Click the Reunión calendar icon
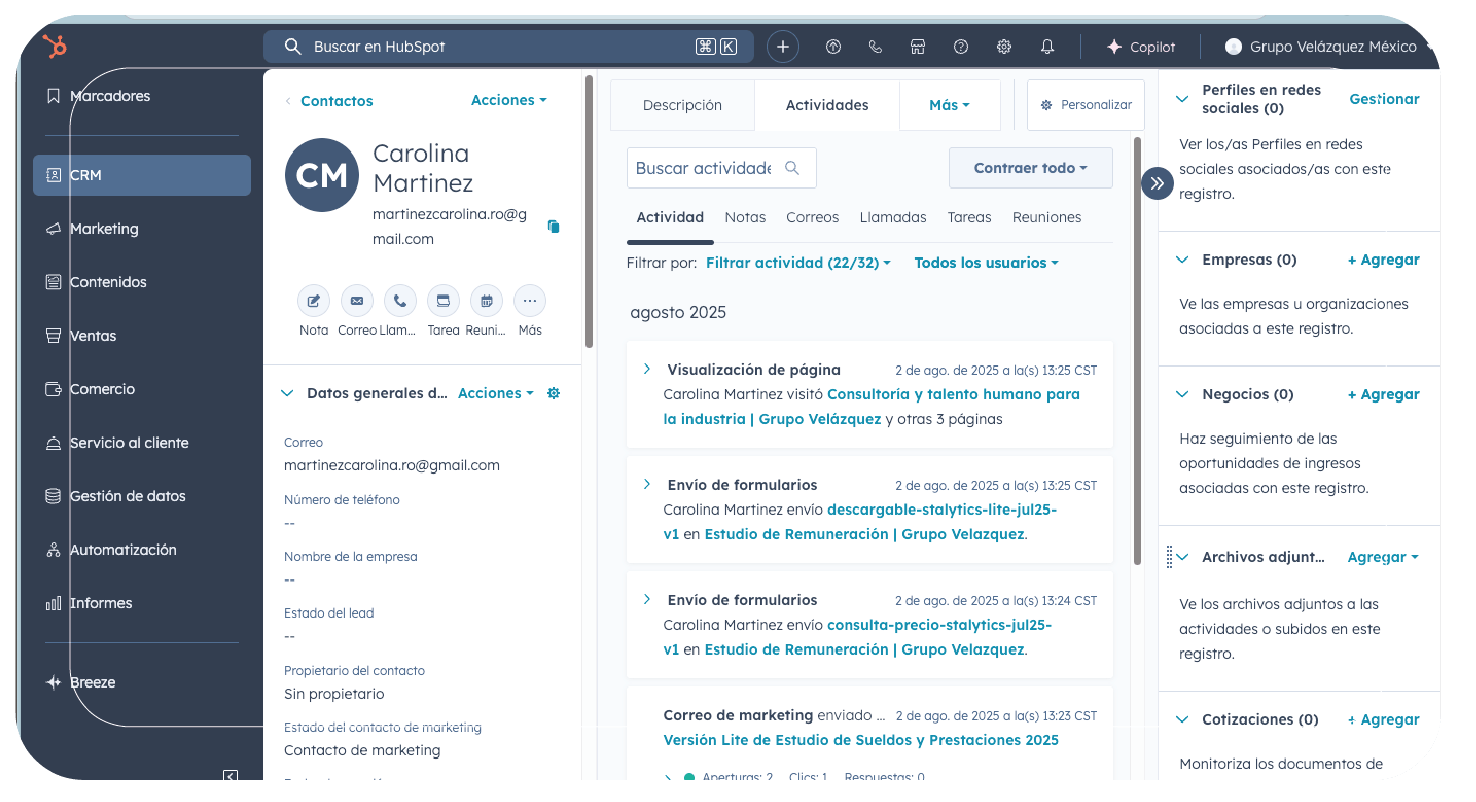Viewport: 1476px width, 802px height. click(x=486, y=301)
